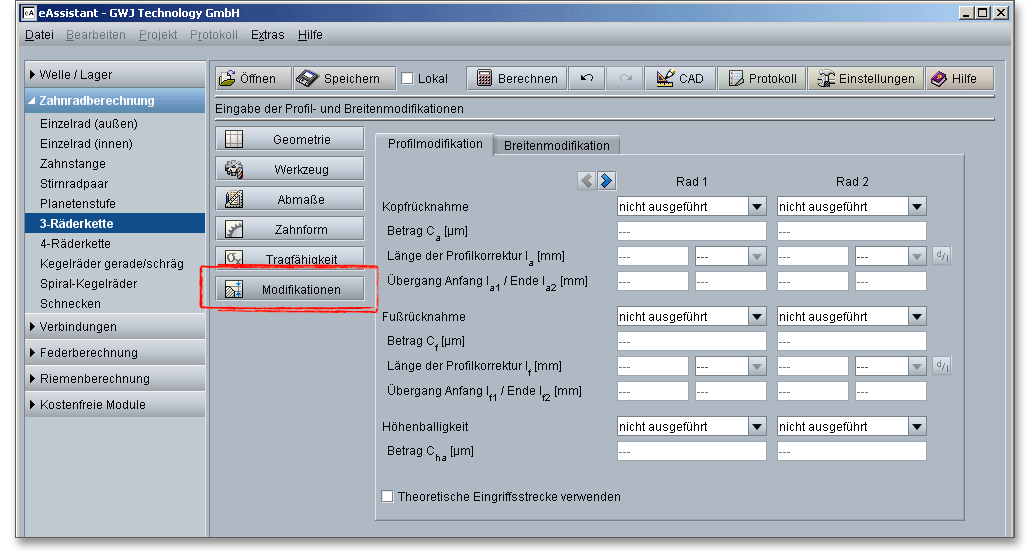Open Fußrücknahme dropdown for Rad 2

[851, 316]
